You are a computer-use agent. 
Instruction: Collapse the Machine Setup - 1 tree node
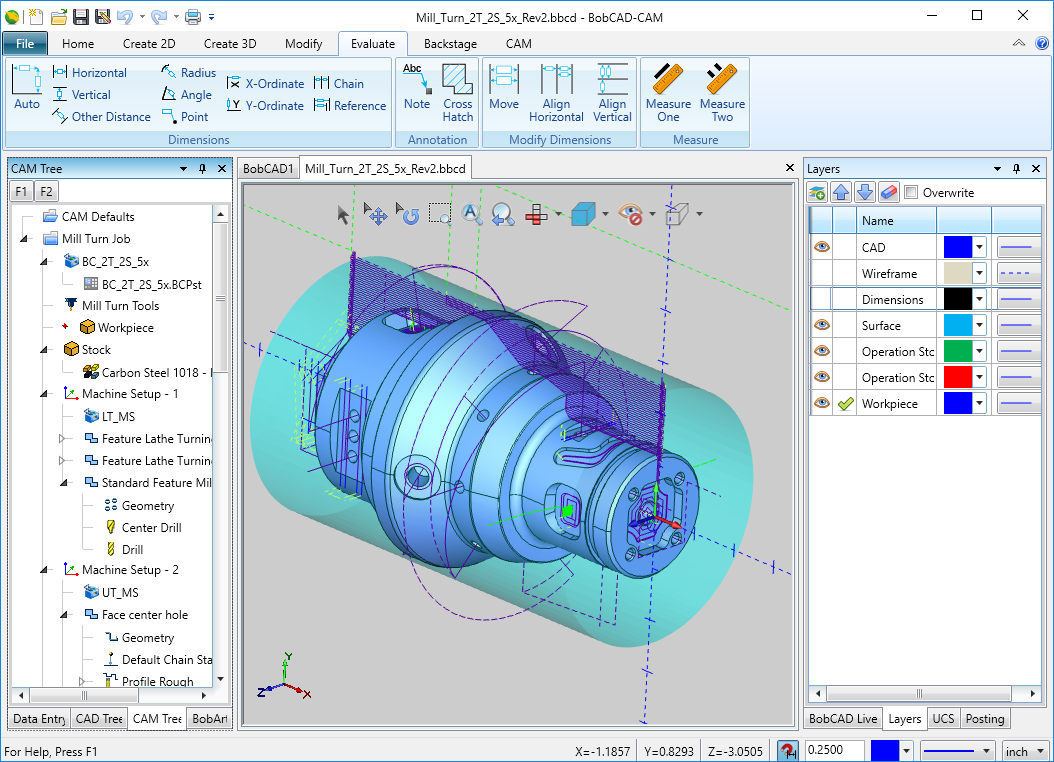tap(45, 394)
